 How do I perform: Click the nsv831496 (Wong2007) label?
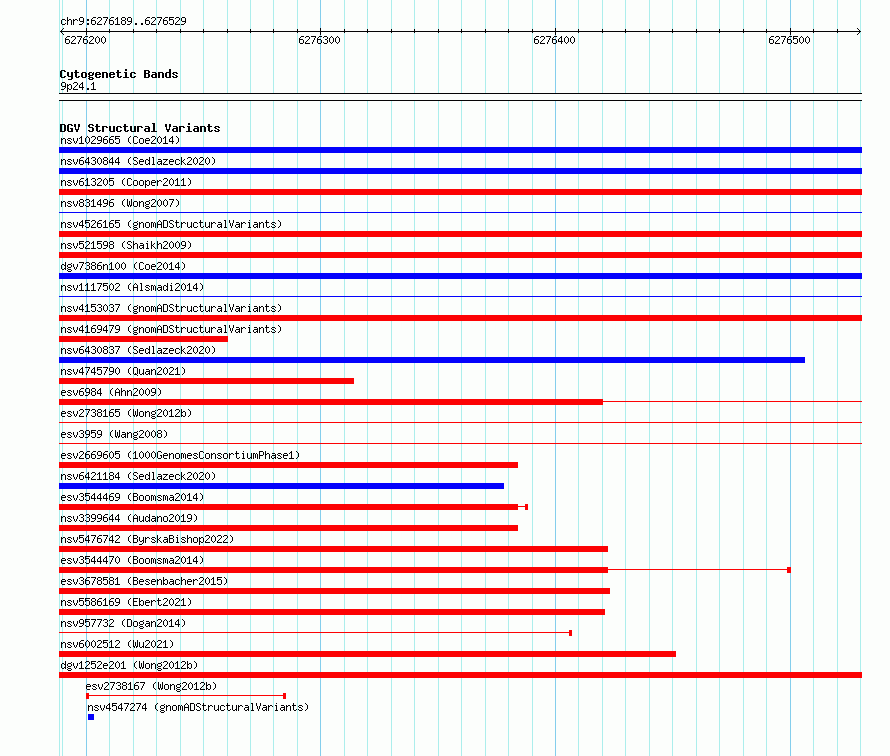[120, 203]
